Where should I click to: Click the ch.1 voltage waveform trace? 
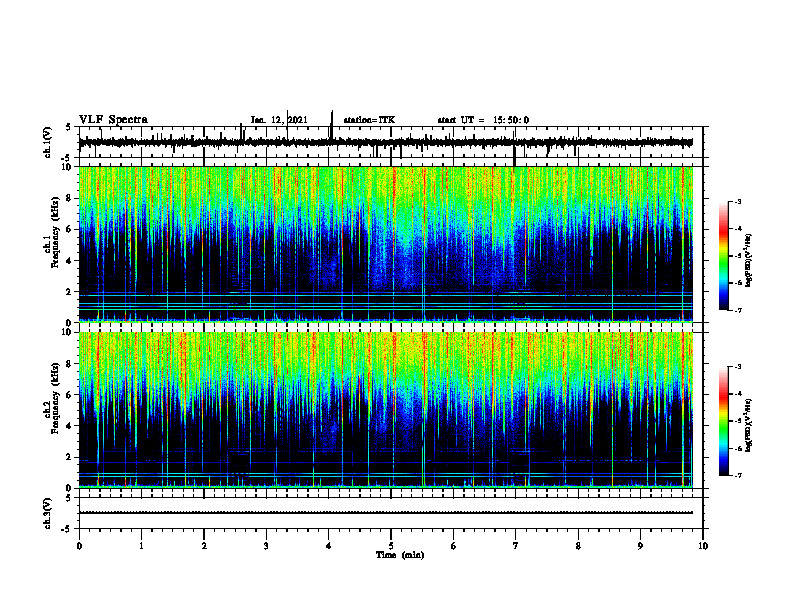coord(385,142)
